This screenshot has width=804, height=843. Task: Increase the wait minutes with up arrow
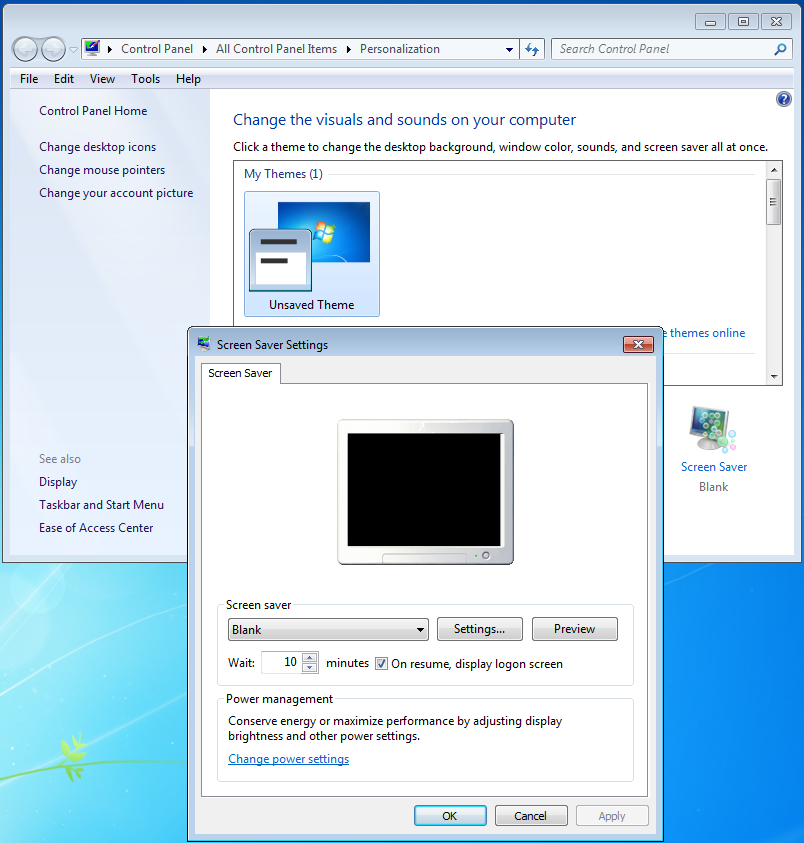(310, 658)
